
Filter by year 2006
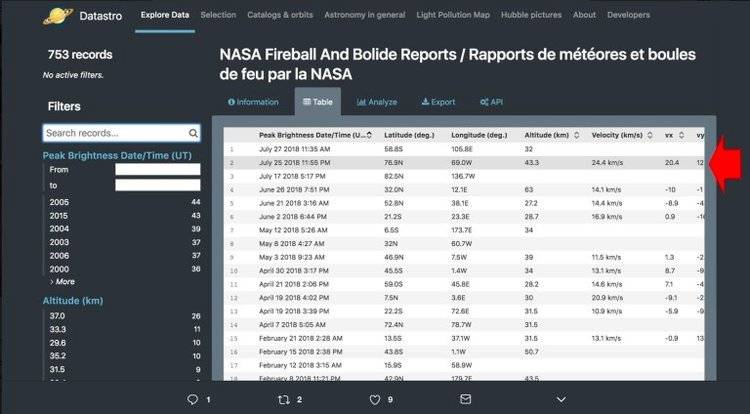point(124,256)
